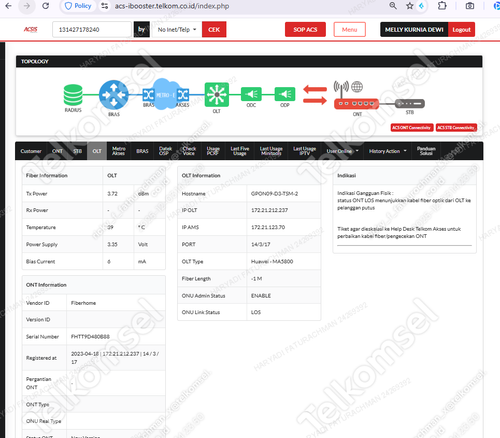
Task: Go forward with the browser forward arrow
Action: (27, 6)
